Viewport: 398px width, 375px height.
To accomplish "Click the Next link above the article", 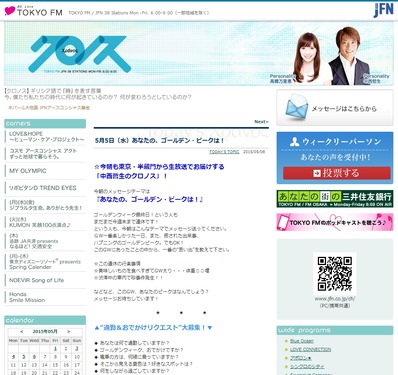I will (261, 122).
